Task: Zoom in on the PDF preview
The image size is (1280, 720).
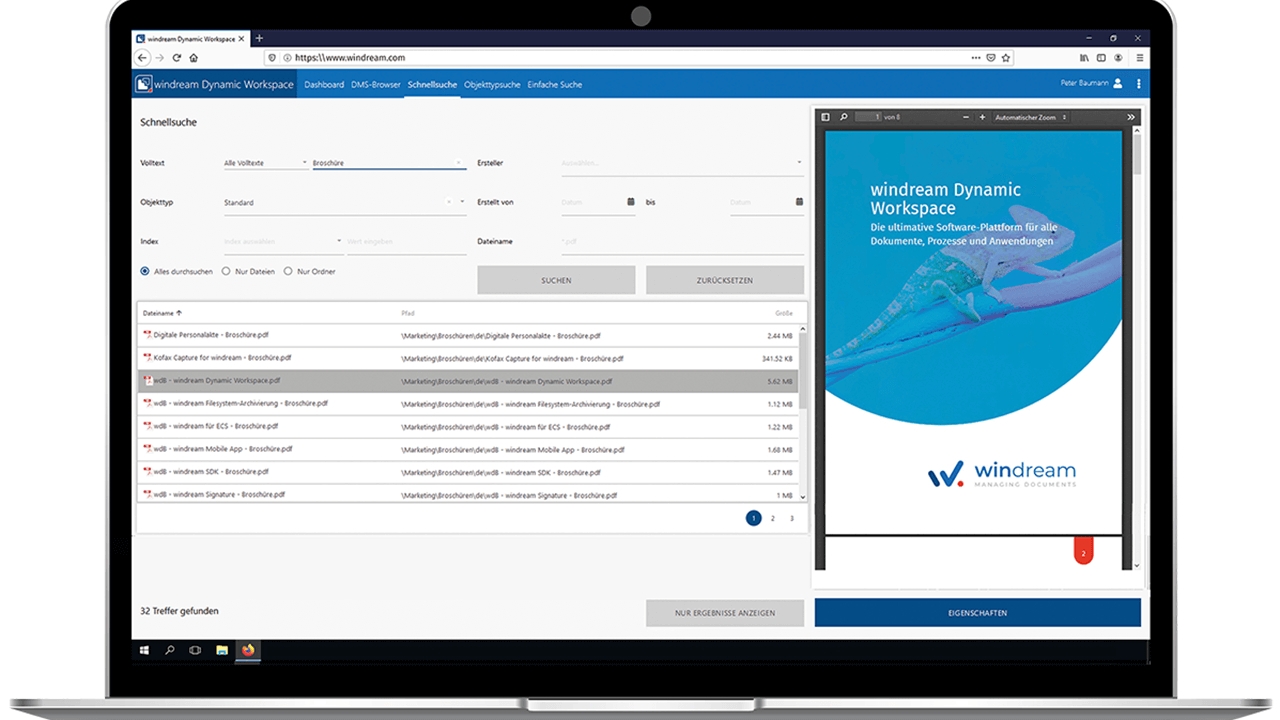Action: pos(982,117)
